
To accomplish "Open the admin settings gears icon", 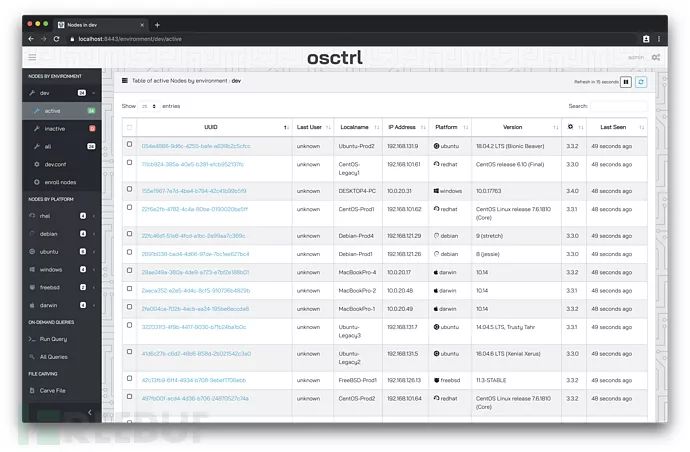I will (656, 57).
